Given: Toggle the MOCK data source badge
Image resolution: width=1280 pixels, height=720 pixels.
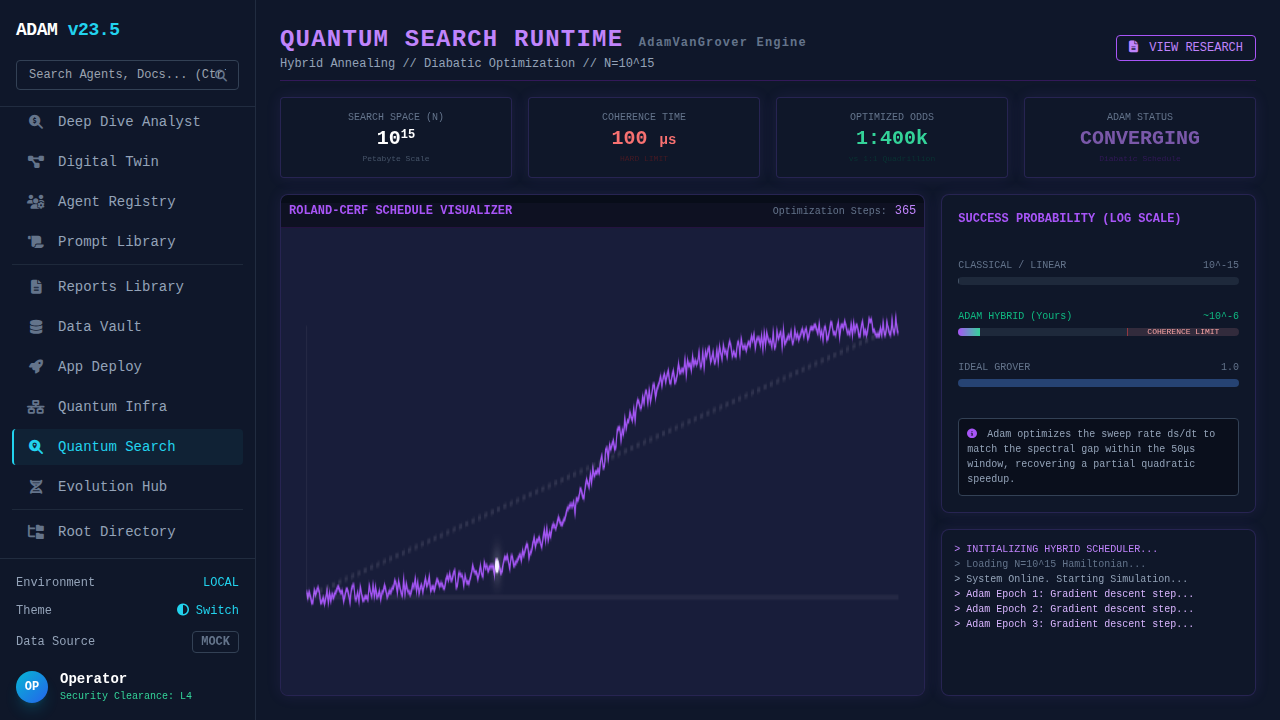Looking at the screenshot, I should point(215,642).
